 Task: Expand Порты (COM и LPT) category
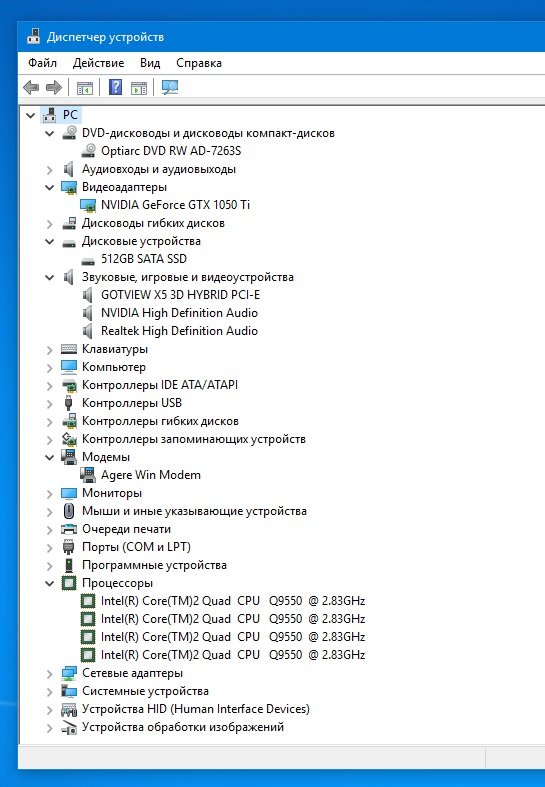[50, 548]
